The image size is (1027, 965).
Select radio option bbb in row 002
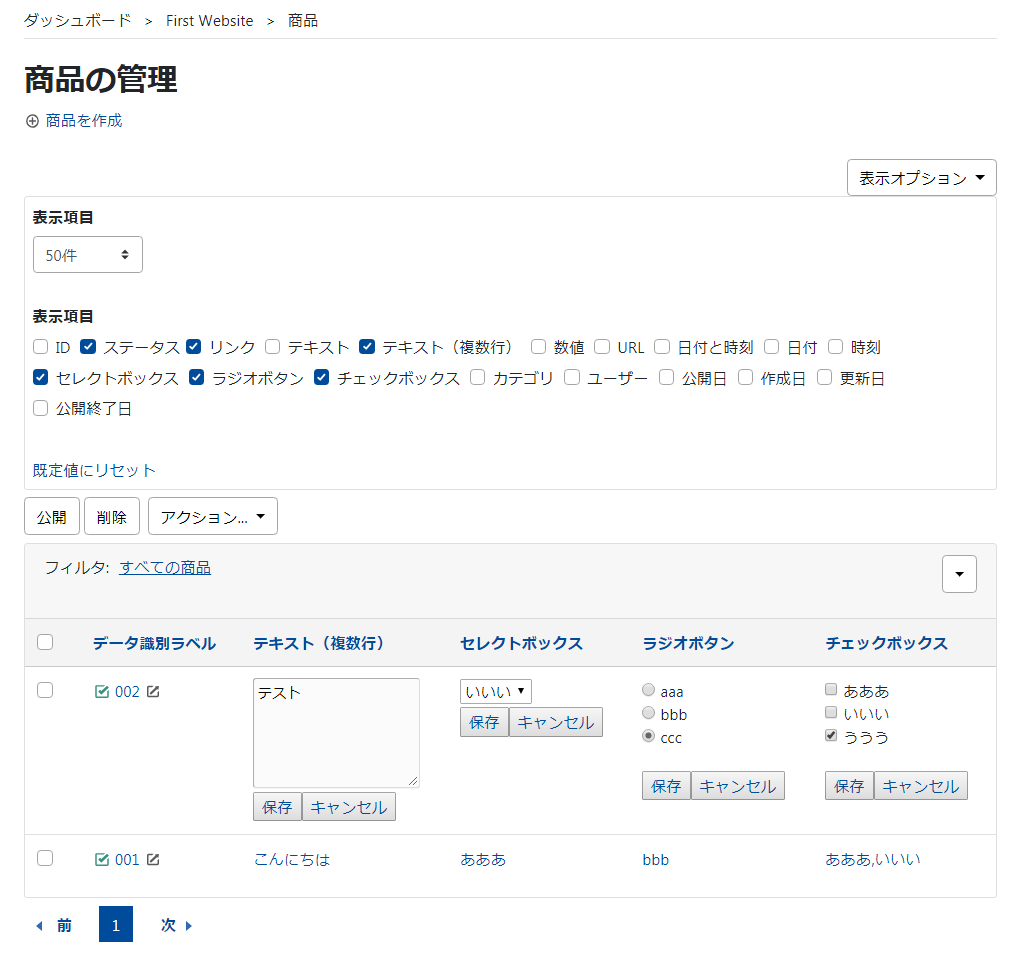[x=648, y=713]
